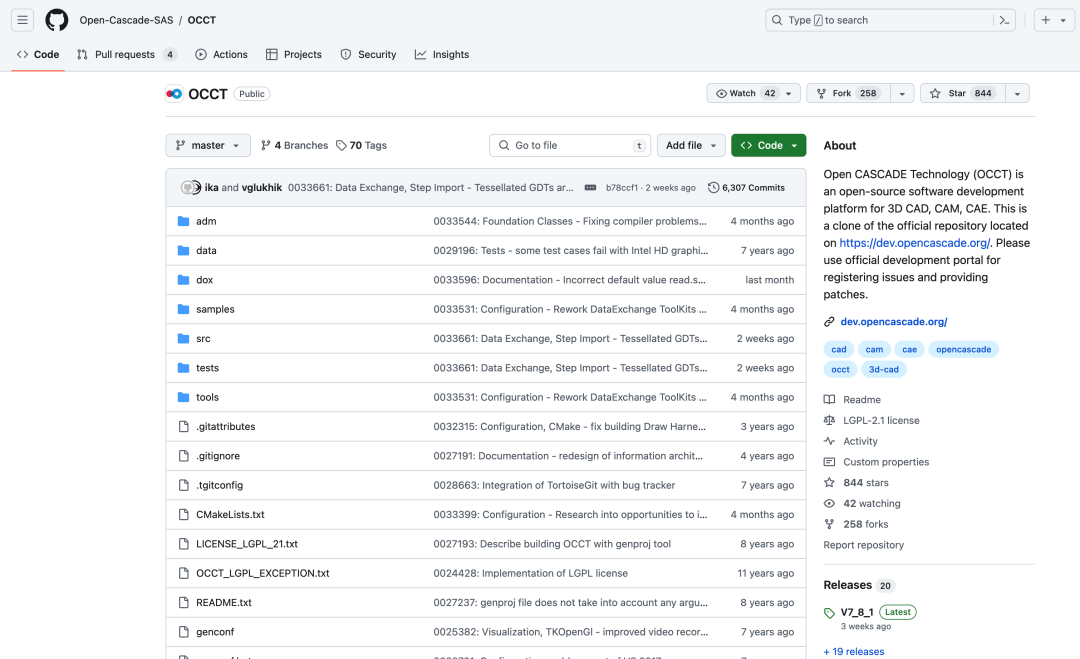This screenshot has width=1080, height=659.
Task: Open the Security tab
Action: point(368,54)
